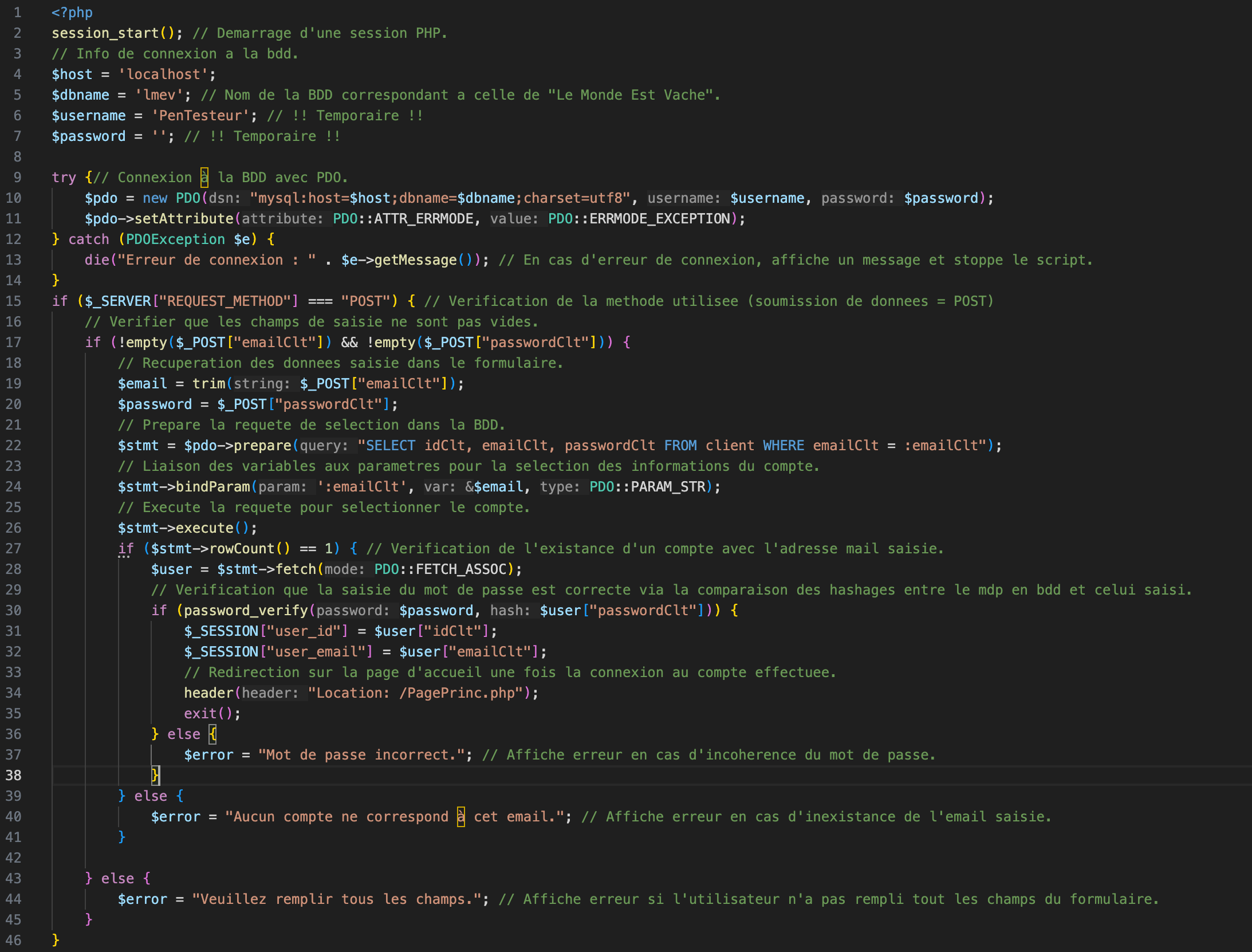The width and height of the screenshot is (1252, 952).
Task: Click the boxed opening brace on line 36
Action: 212,734
